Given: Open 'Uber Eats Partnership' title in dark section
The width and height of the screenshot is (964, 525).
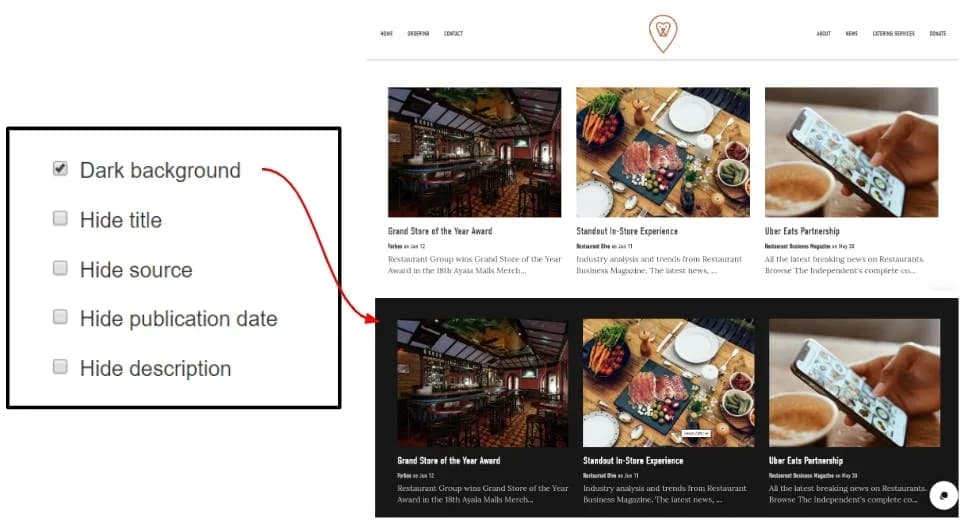Looking at the screenshot, I should coord(805,460).
